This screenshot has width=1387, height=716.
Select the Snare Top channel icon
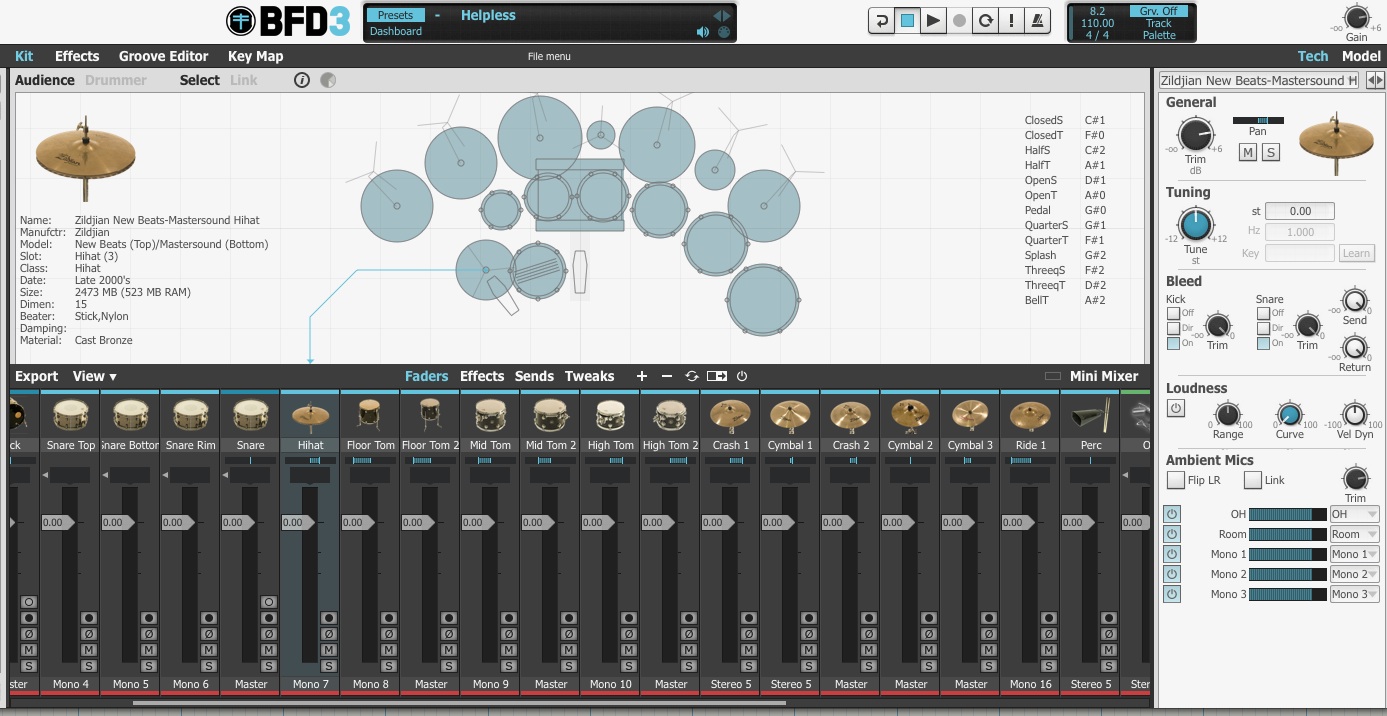70,415
